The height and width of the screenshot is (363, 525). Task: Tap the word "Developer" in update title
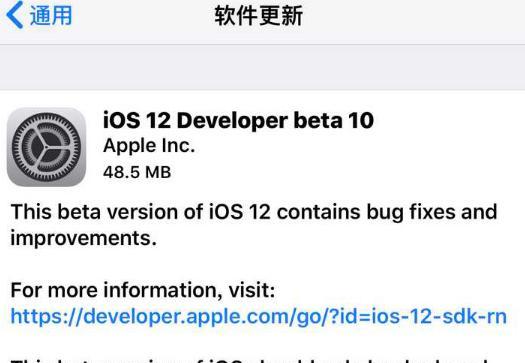[232, 121]
